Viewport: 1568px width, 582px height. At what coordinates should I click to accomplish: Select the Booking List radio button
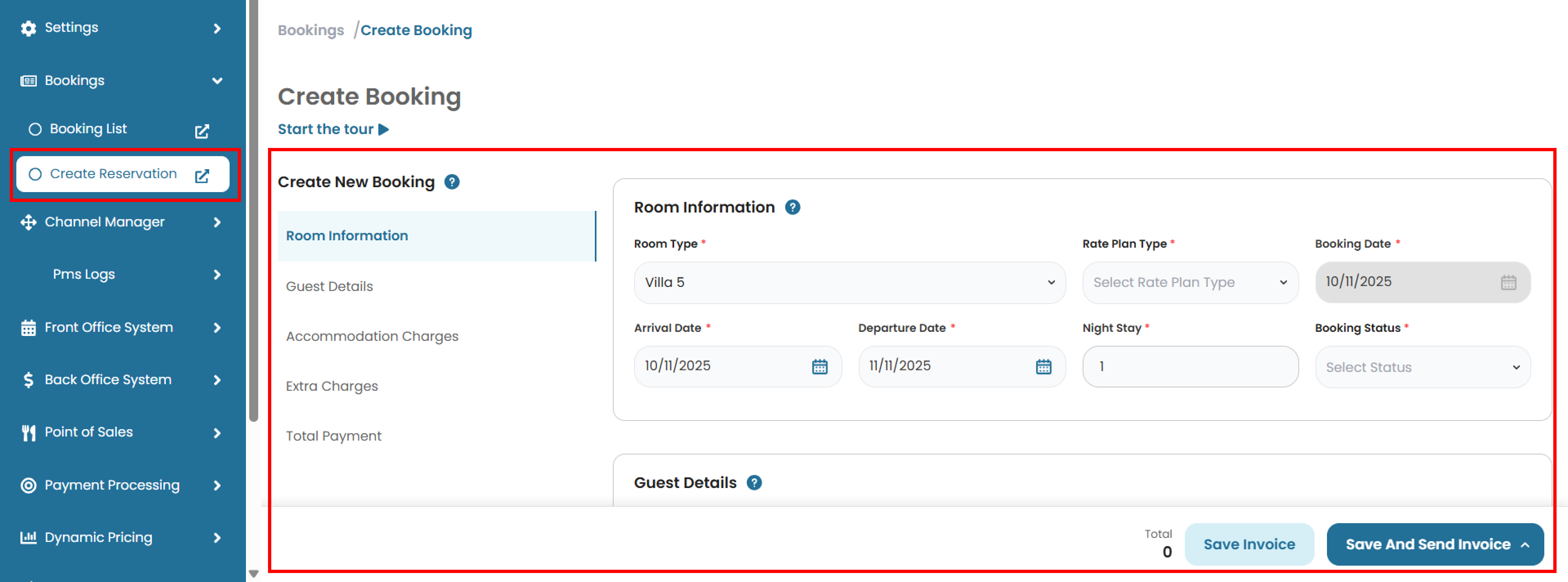pos(35,128)
